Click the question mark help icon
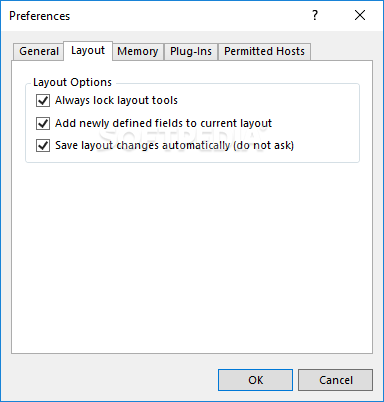Screen dimensions: 384x402 (x=315, y=15)
